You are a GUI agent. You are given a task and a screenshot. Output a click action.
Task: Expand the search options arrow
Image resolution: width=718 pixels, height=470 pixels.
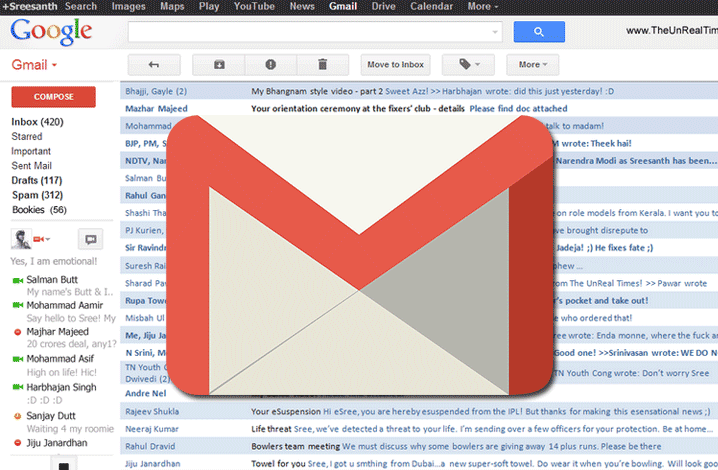(x=495, y=32)
